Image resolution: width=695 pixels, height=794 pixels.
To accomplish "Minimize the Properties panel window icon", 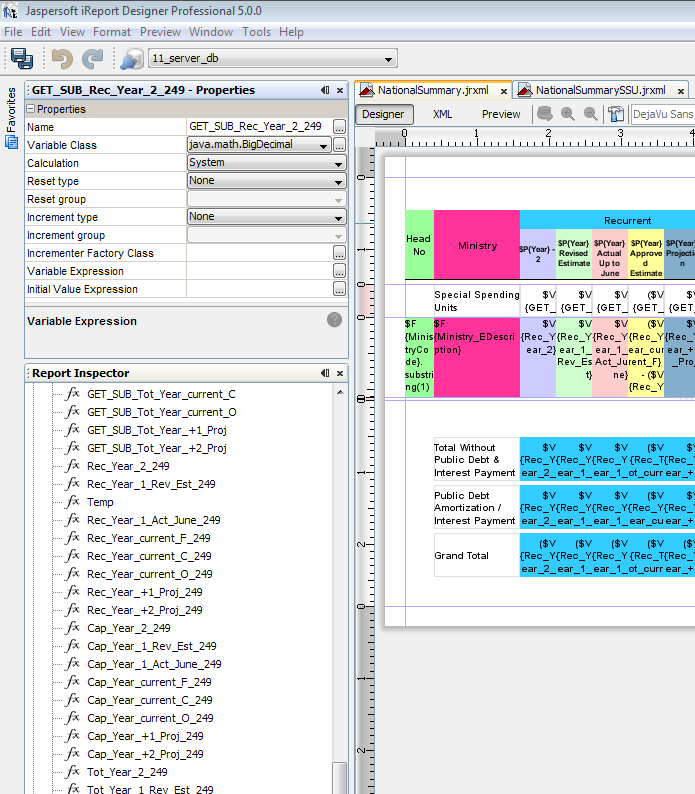I will coord(325,90).
